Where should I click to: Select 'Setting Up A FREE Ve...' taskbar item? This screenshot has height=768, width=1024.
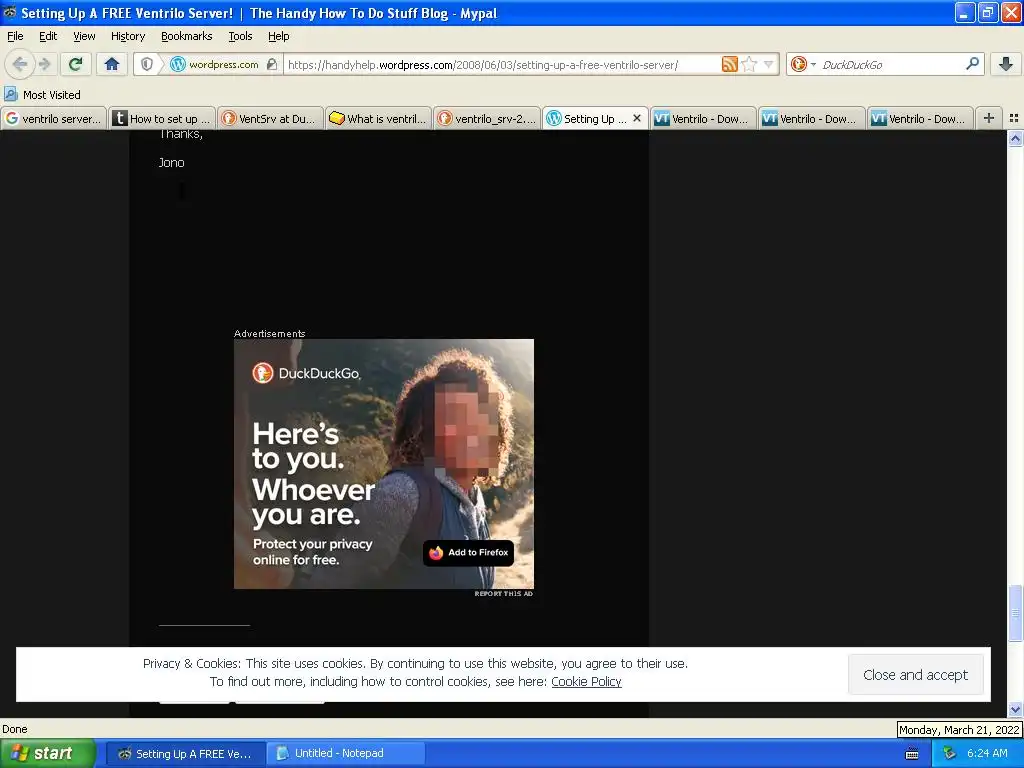click(x=185, y=754)
